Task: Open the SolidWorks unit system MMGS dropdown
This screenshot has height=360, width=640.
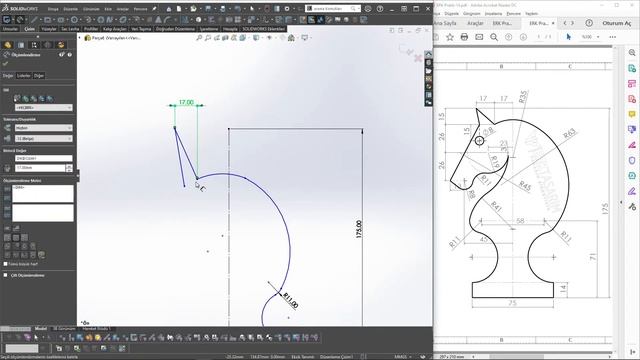Action: [402, 357]
